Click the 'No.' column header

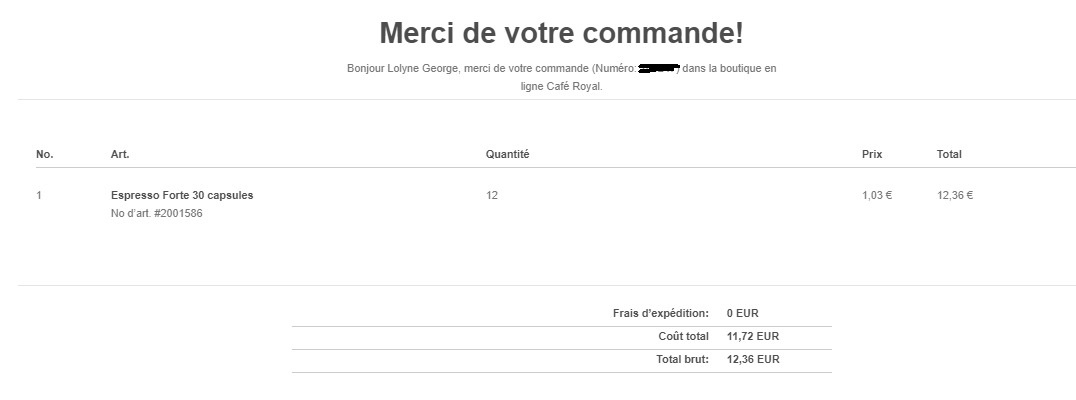(45, 154)
